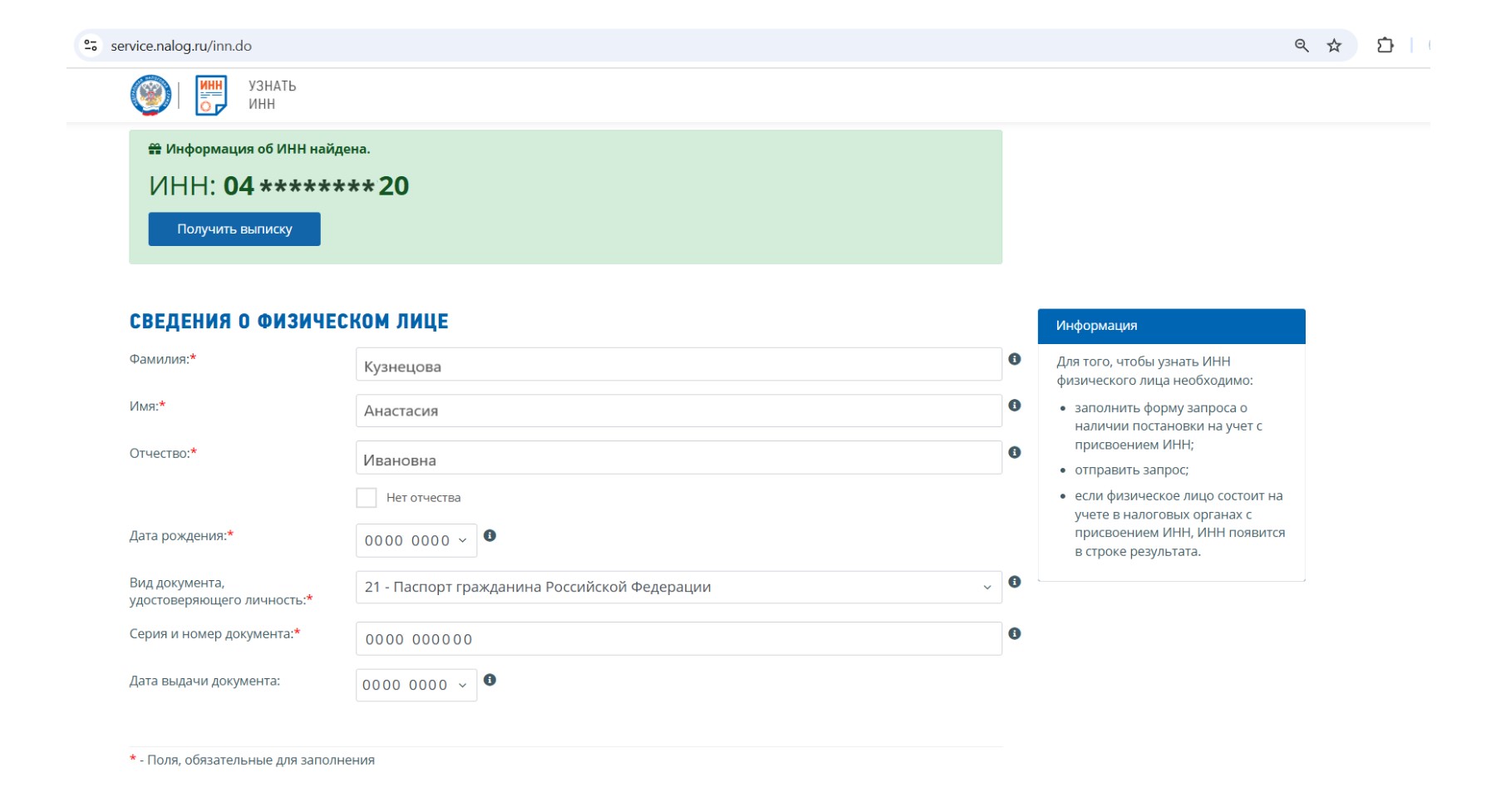Click info icon beside document type dropdown
The width and height of the screenshot is (1496, 812).
(x=1014, y=582)
